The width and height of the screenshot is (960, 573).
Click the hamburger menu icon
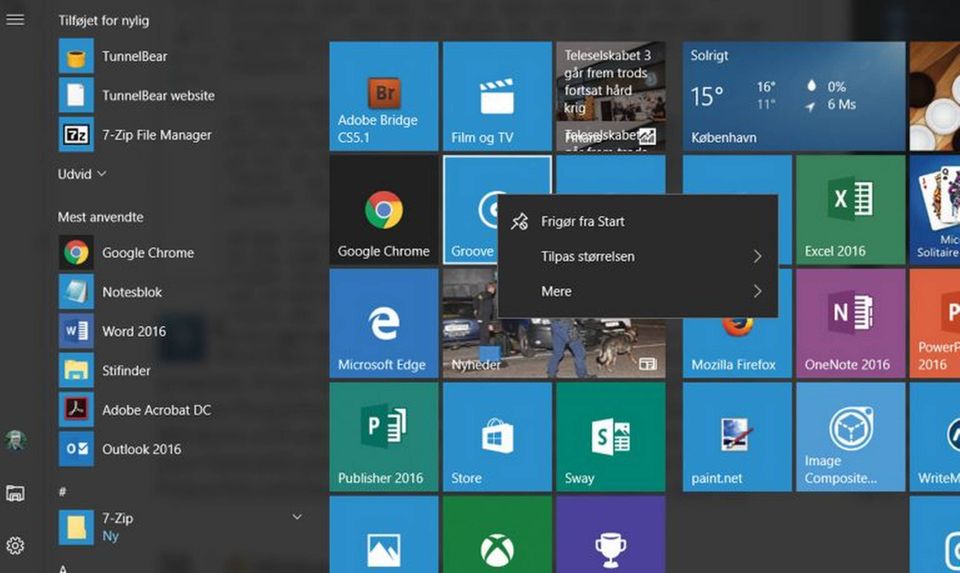15,19
